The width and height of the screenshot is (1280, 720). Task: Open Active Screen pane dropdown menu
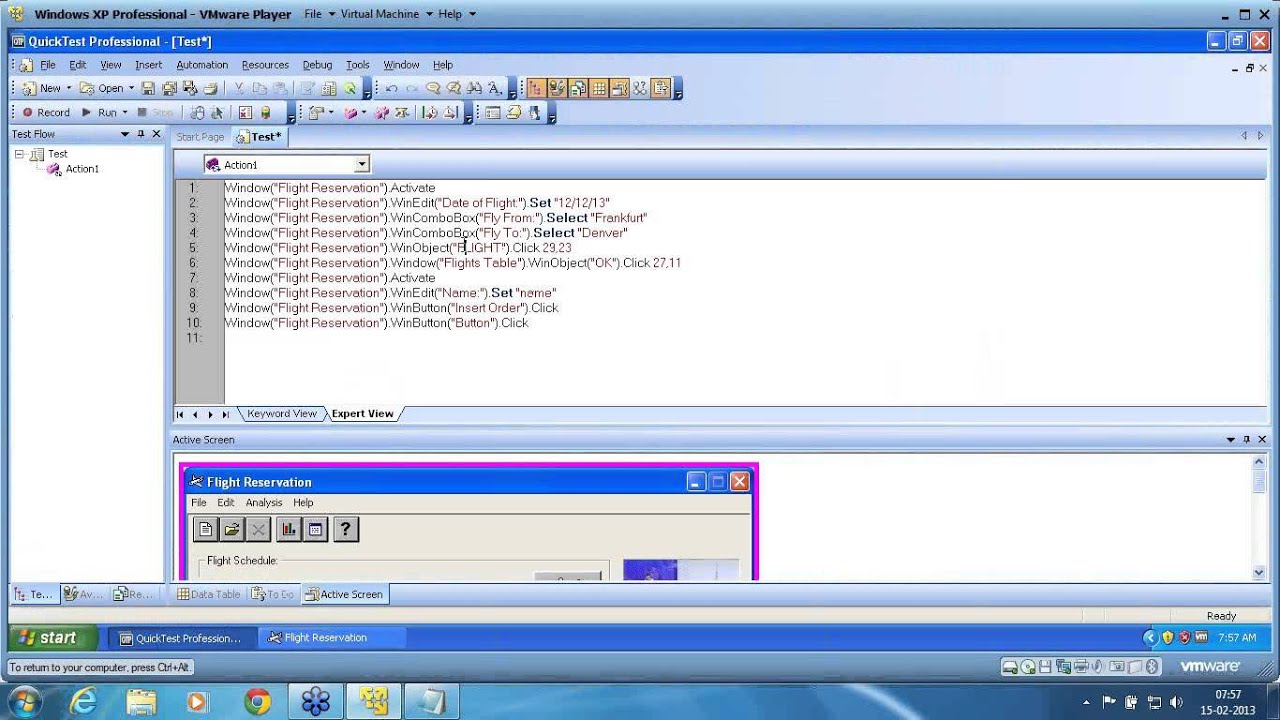tap(1231, 440)
